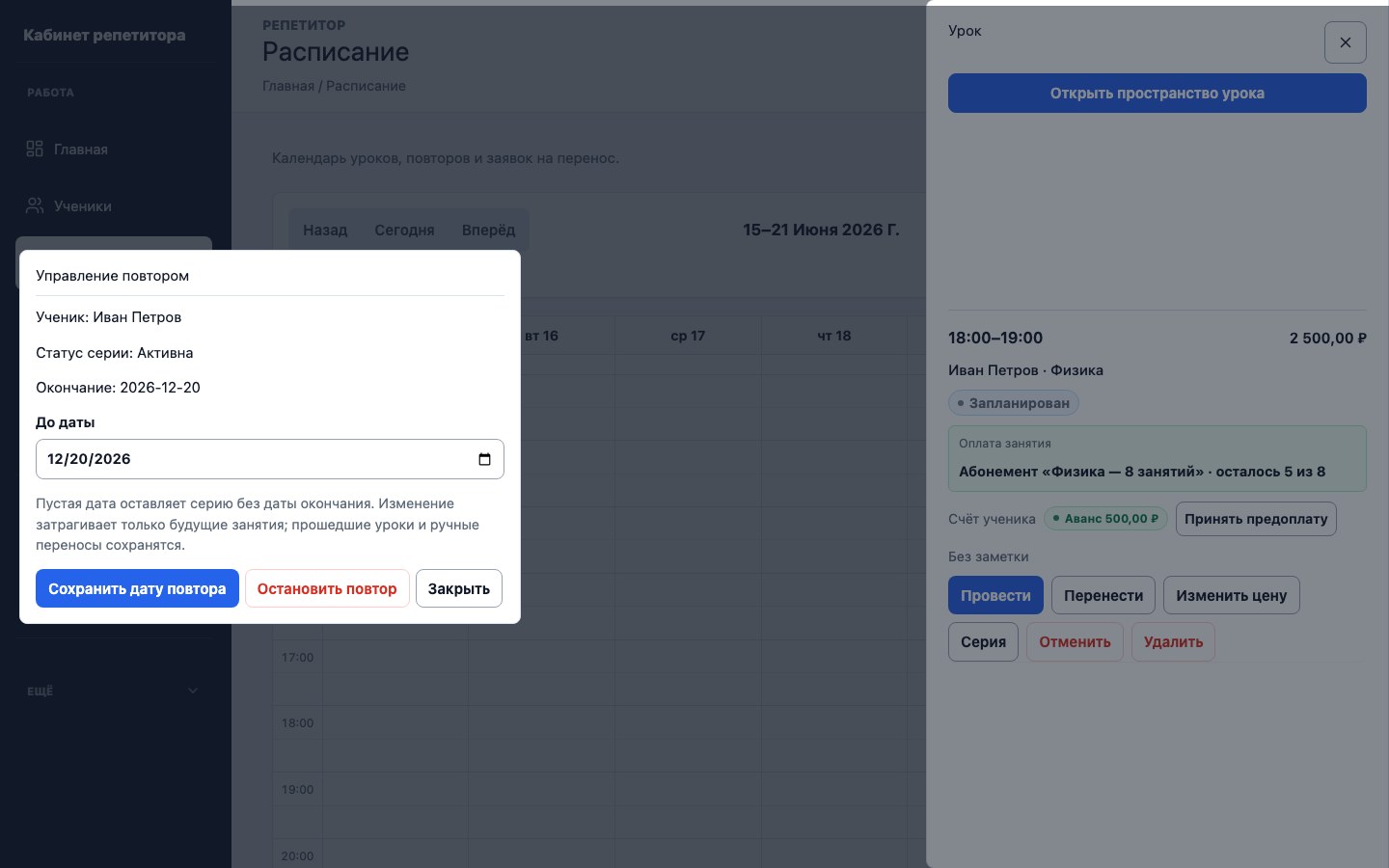
Task: Click the Ученики sidebar people icon
Action: coord(35,205)
